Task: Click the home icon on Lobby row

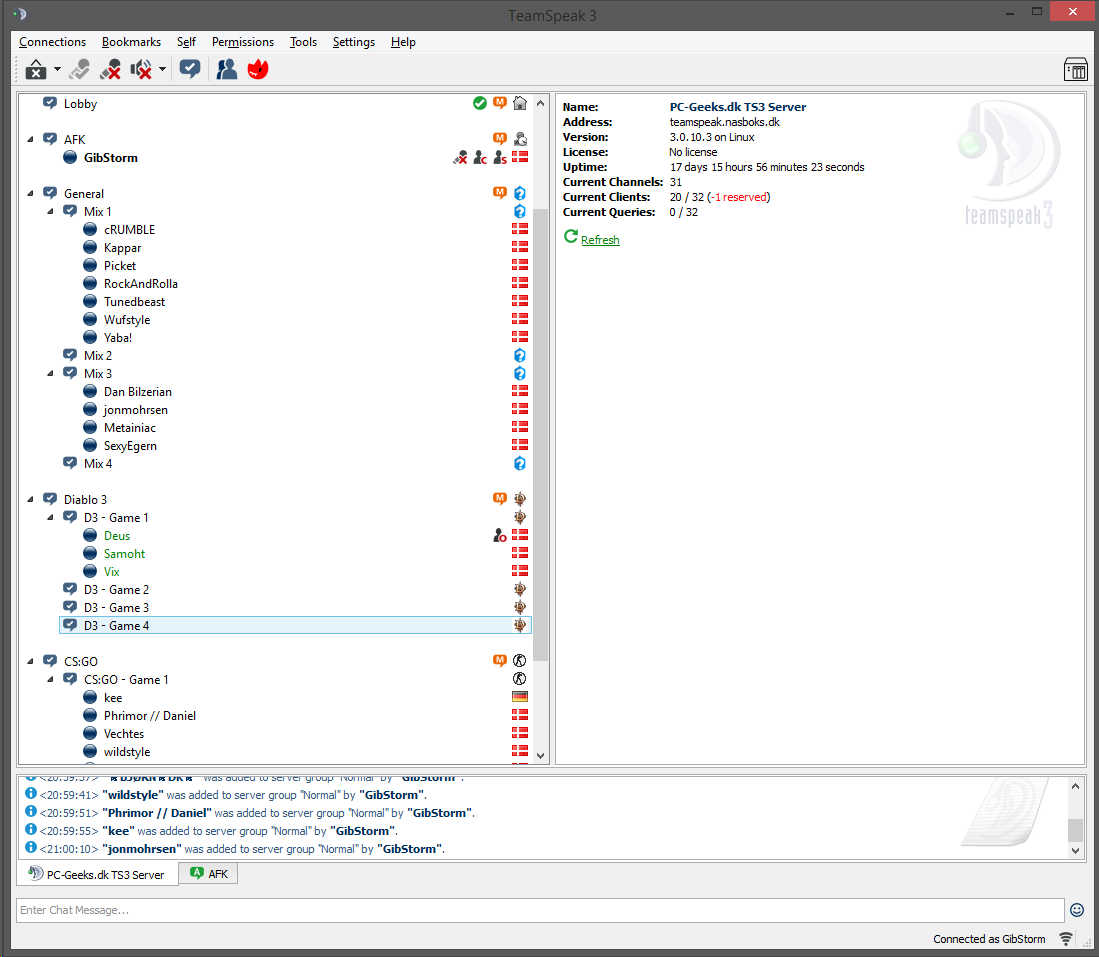Action: click(x=519, y=103)
